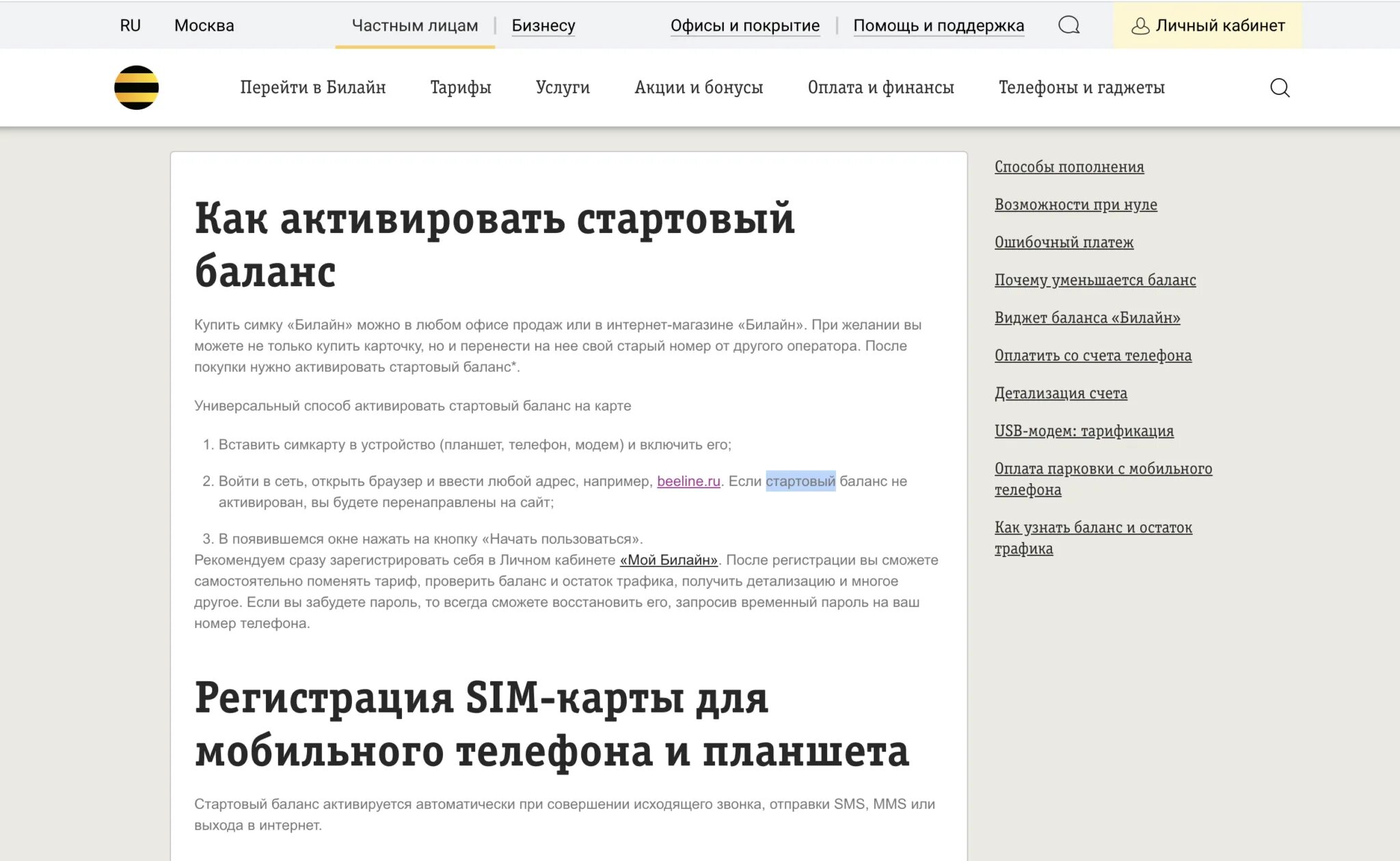Click the highlighted word стартовый
This screenshot has width=1400, height=861.
pyautogui.click(x=800, y=481)
